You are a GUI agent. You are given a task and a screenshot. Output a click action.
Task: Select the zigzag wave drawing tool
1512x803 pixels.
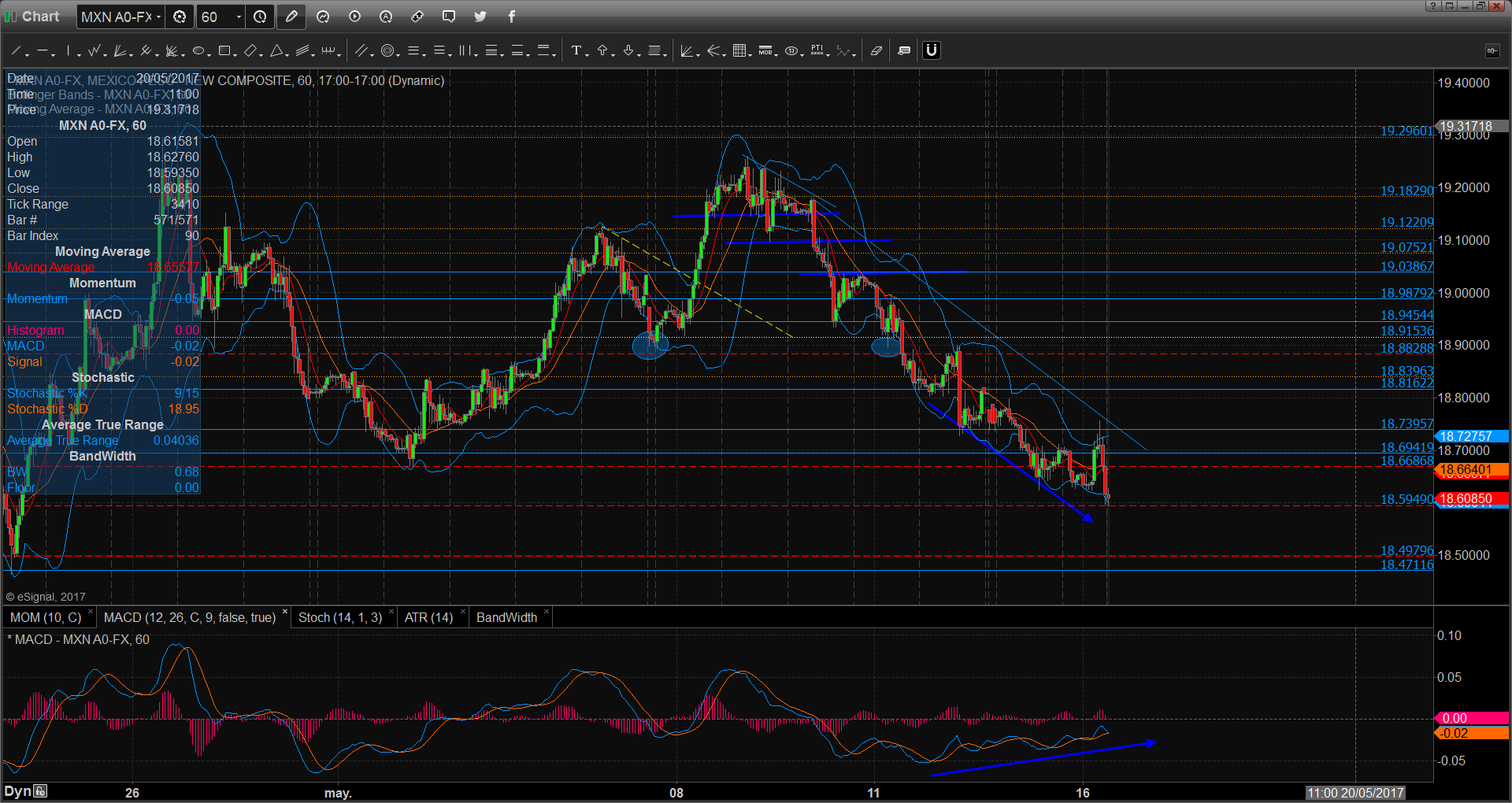(94, 51)
